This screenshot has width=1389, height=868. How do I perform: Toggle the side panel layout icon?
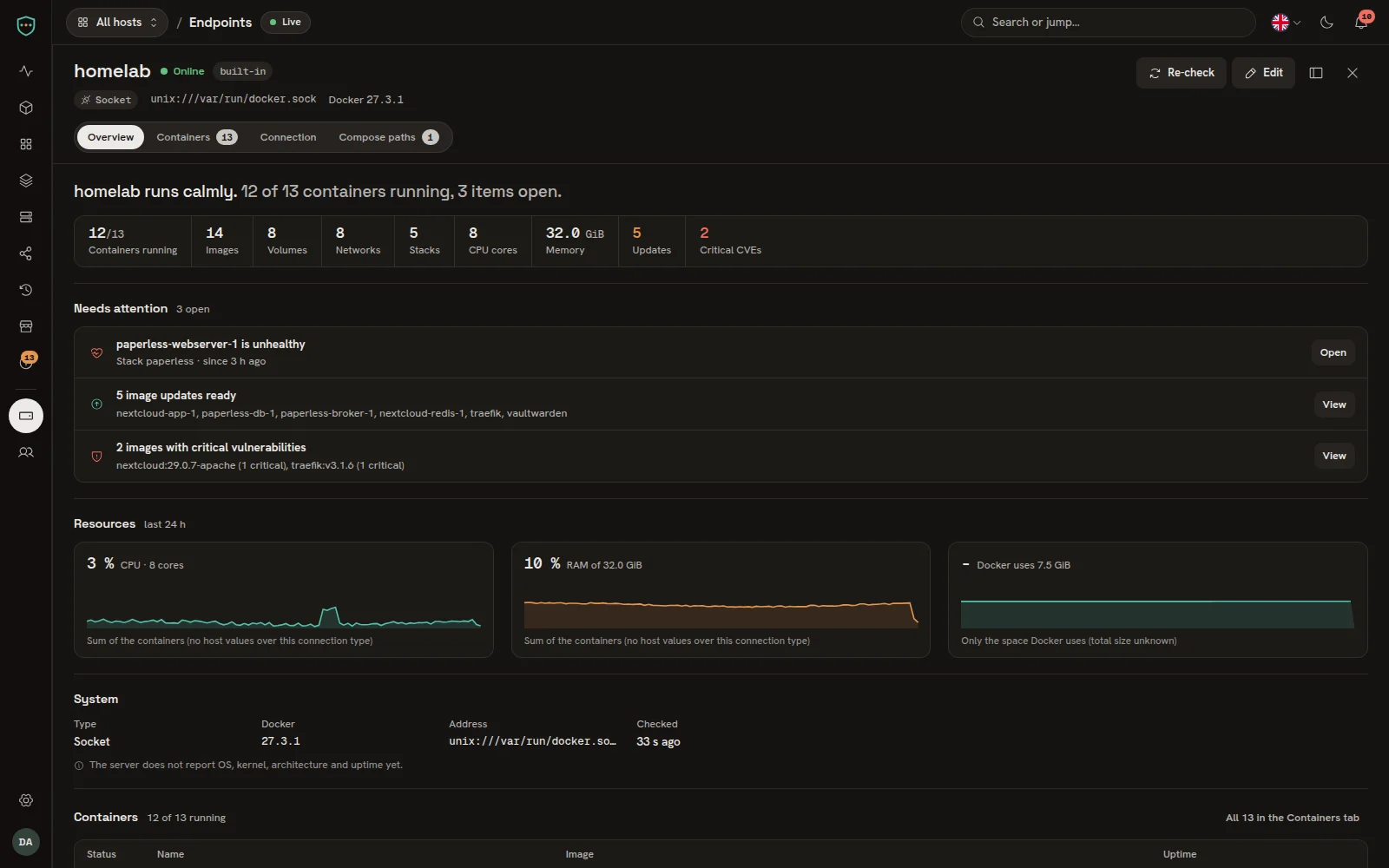click(x=1316, y=73)
